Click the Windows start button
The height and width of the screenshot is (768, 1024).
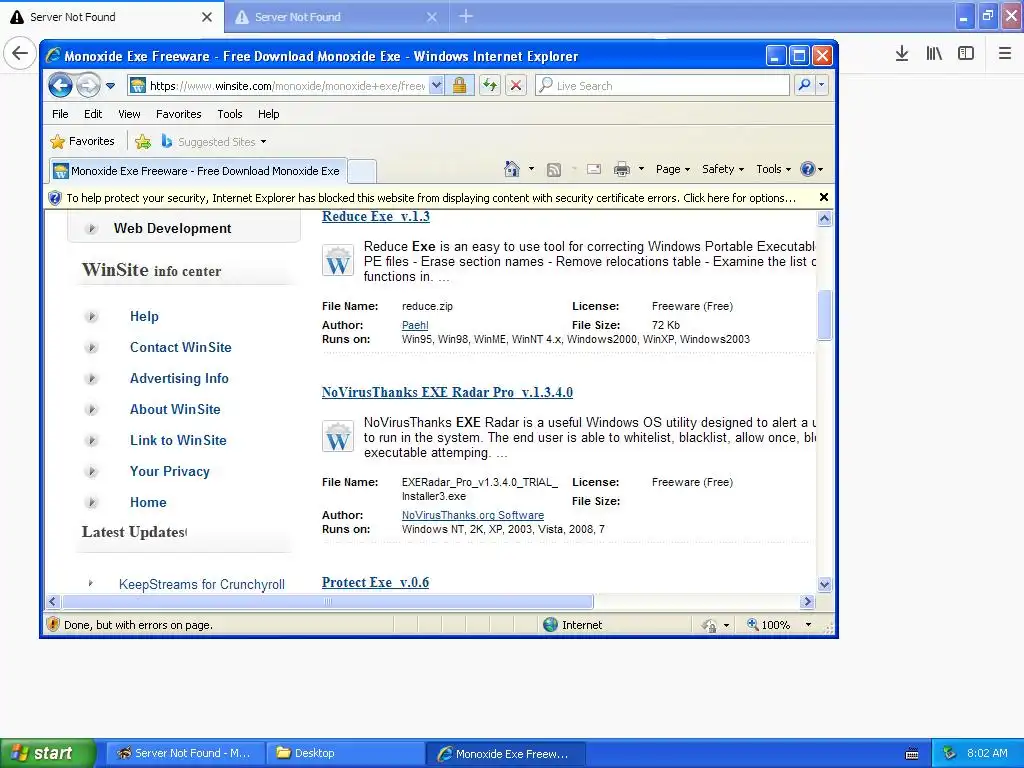(47, 753)
